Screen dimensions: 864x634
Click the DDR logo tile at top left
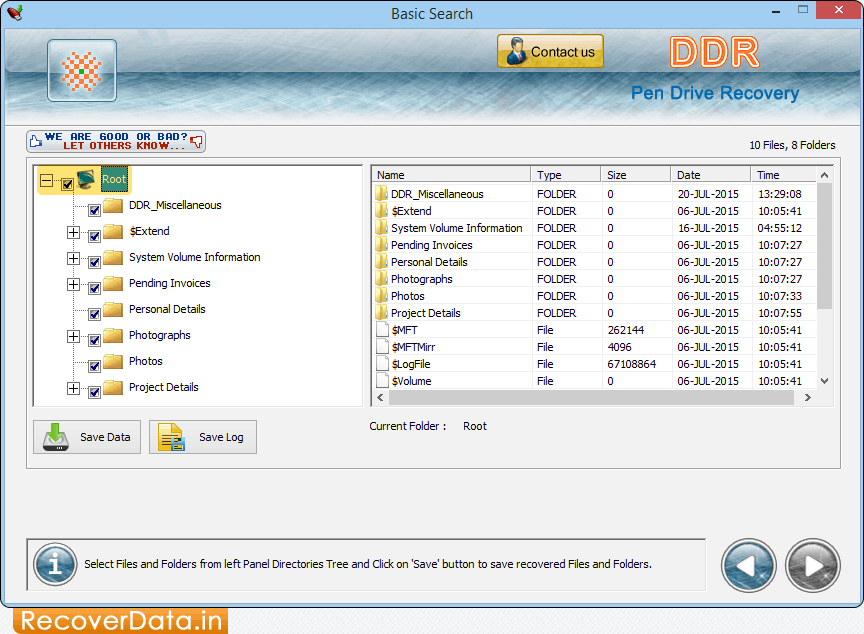click(x=82, y=70)
